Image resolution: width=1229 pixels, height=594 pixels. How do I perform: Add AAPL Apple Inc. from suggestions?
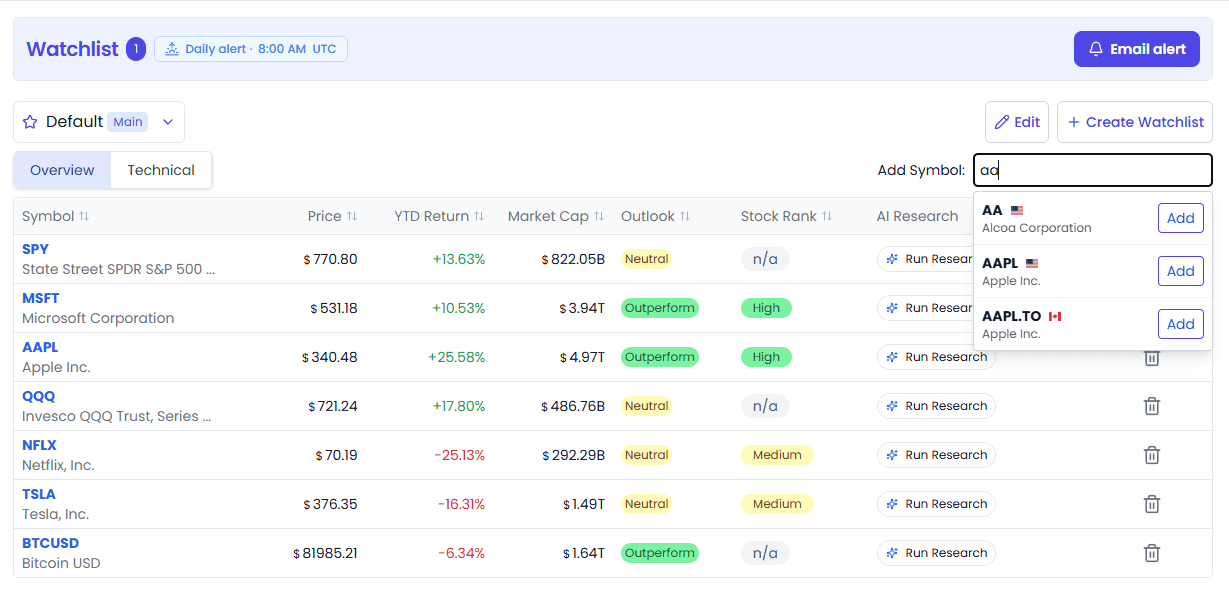pos(1181,271)
